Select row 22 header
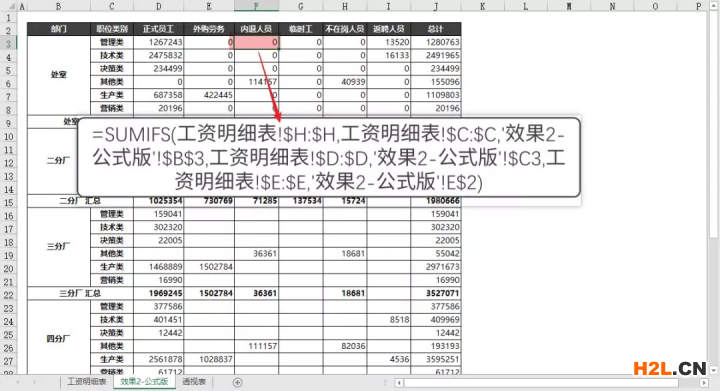The image size is (720, 391). point(9,294)
